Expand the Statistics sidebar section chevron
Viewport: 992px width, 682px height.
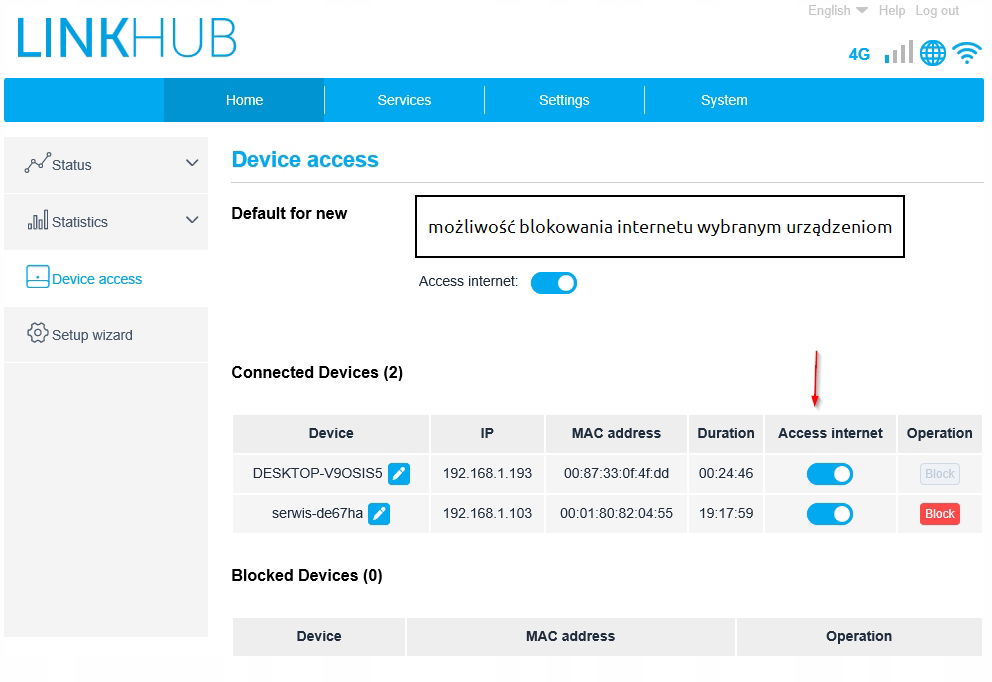(x=192, y=220)
